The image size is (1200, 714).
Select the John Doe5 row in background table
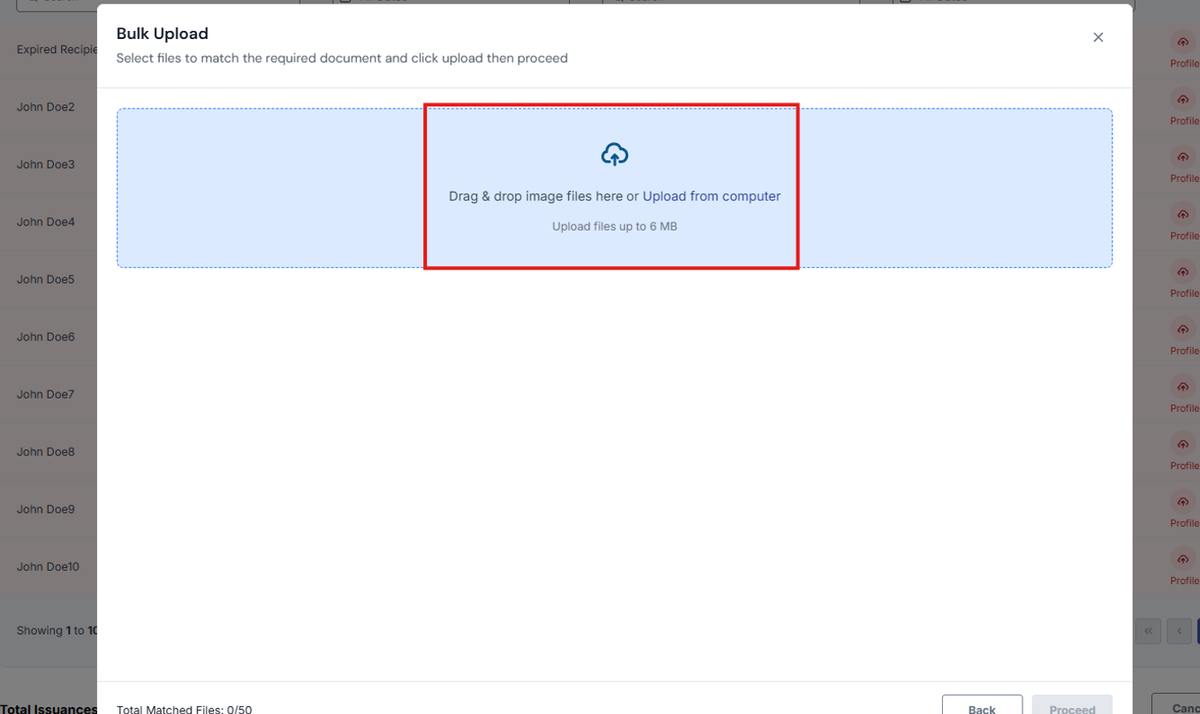point(48,279)
